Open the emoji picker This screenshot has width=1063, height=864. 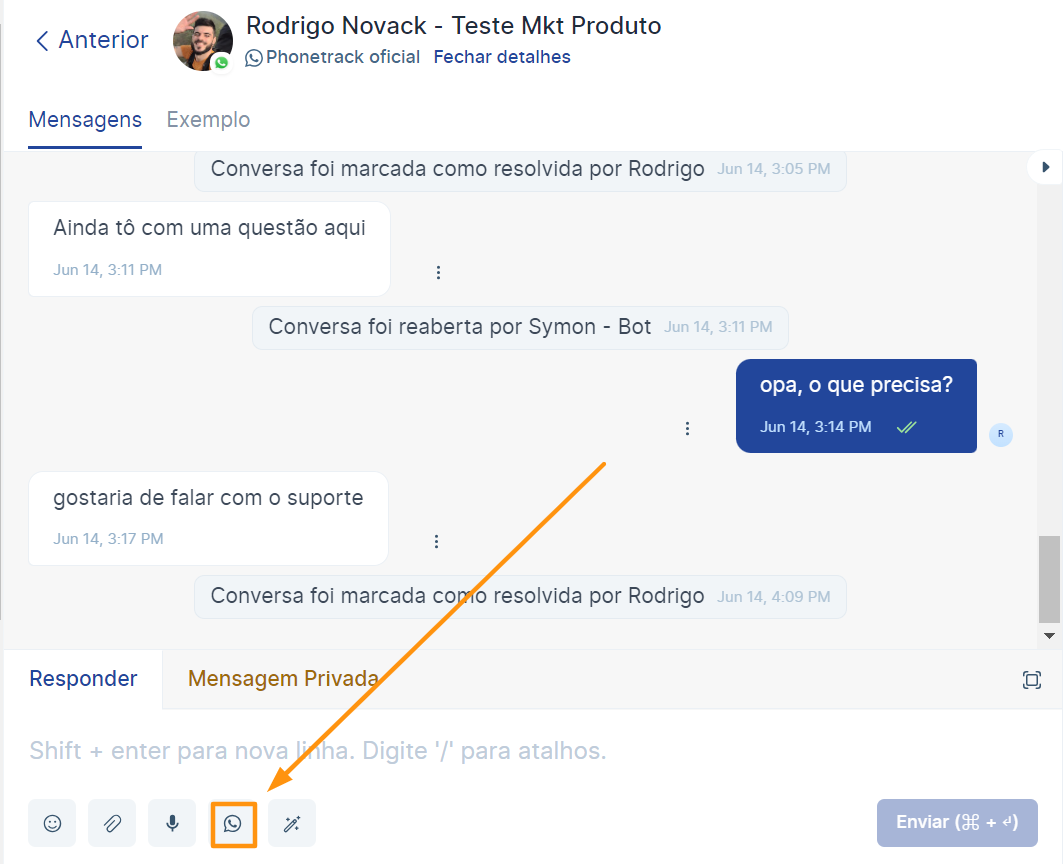tap(52, 823)
